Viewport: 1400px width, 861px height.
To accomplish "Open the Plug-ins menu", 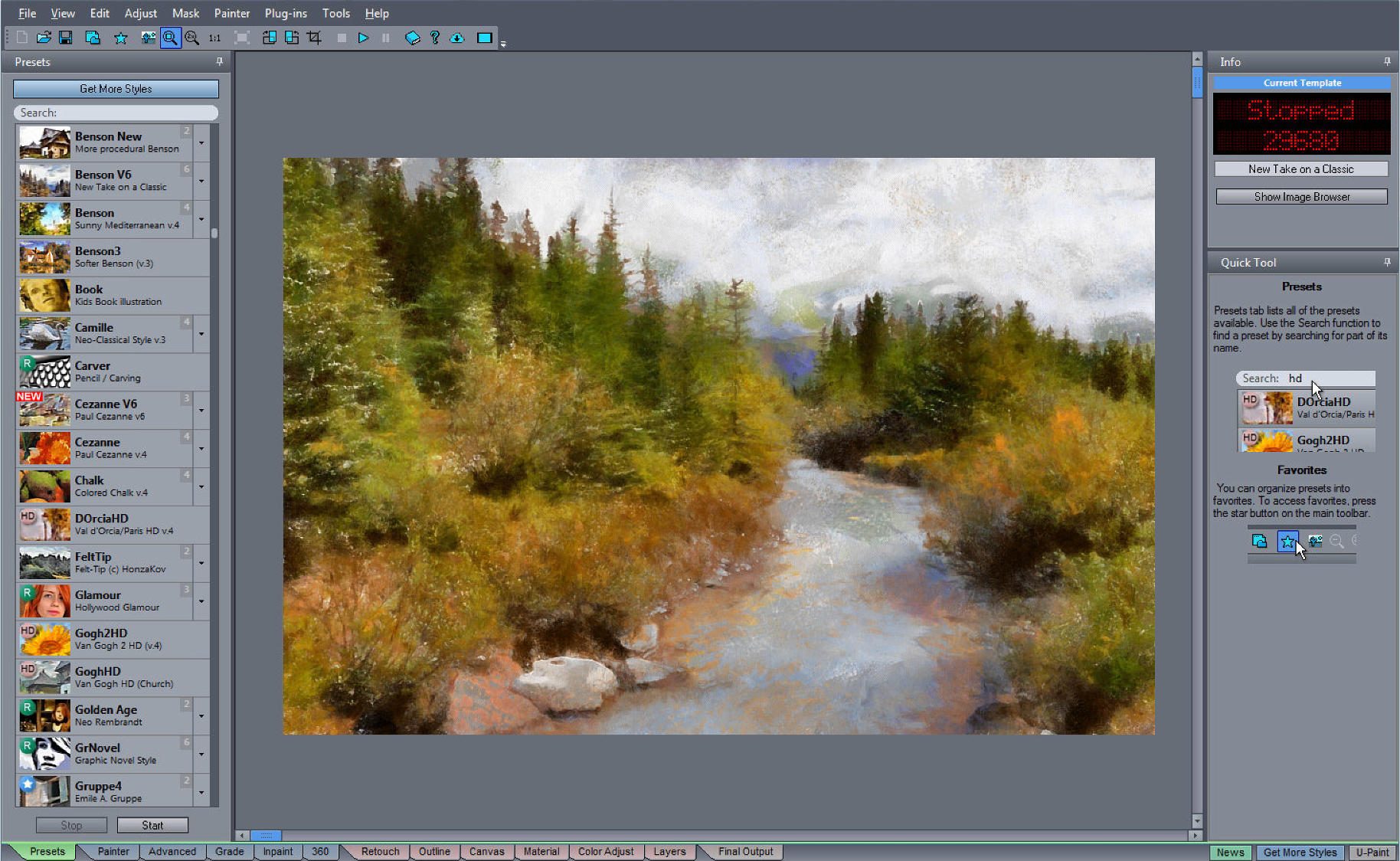I will coord(286,13).
